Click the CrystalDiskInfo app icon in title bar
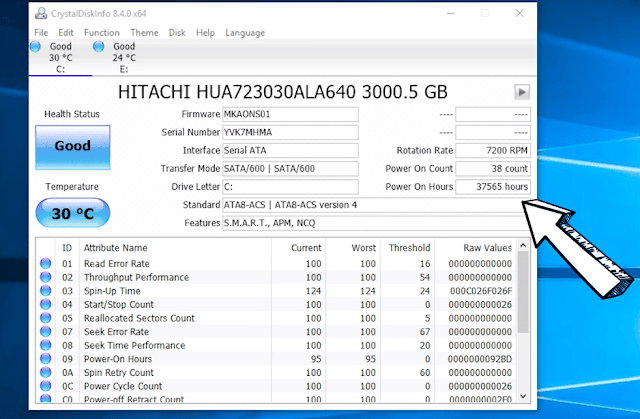Viewport: 640px width, 419px height. 41,13
